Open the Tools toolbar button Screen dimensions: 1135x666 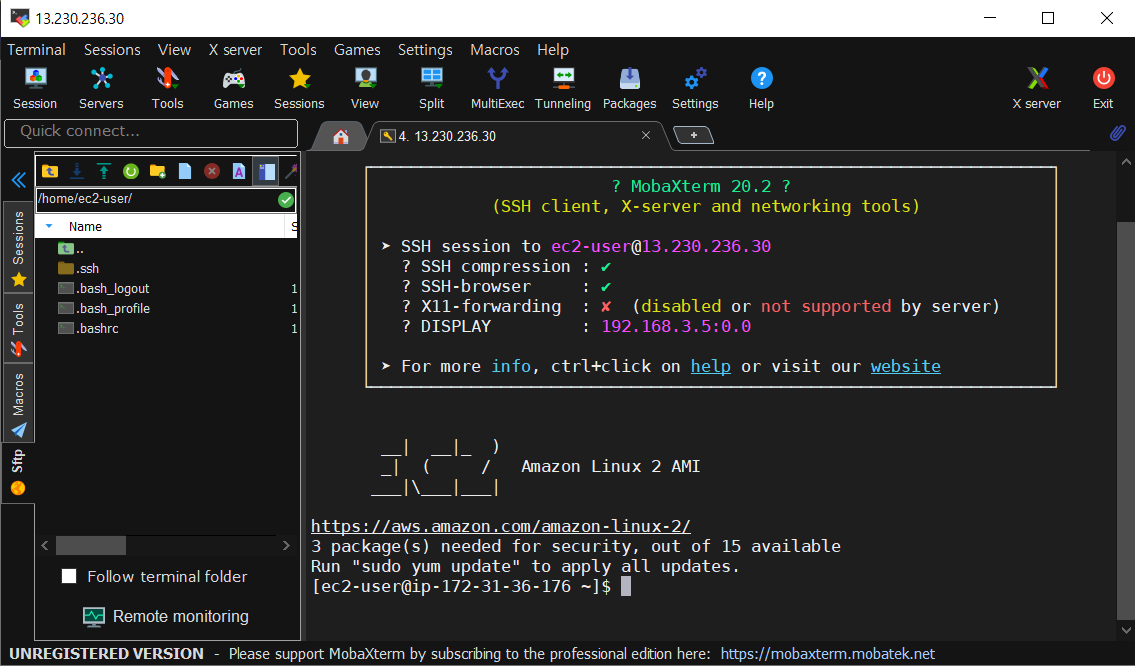pos(167,88)
